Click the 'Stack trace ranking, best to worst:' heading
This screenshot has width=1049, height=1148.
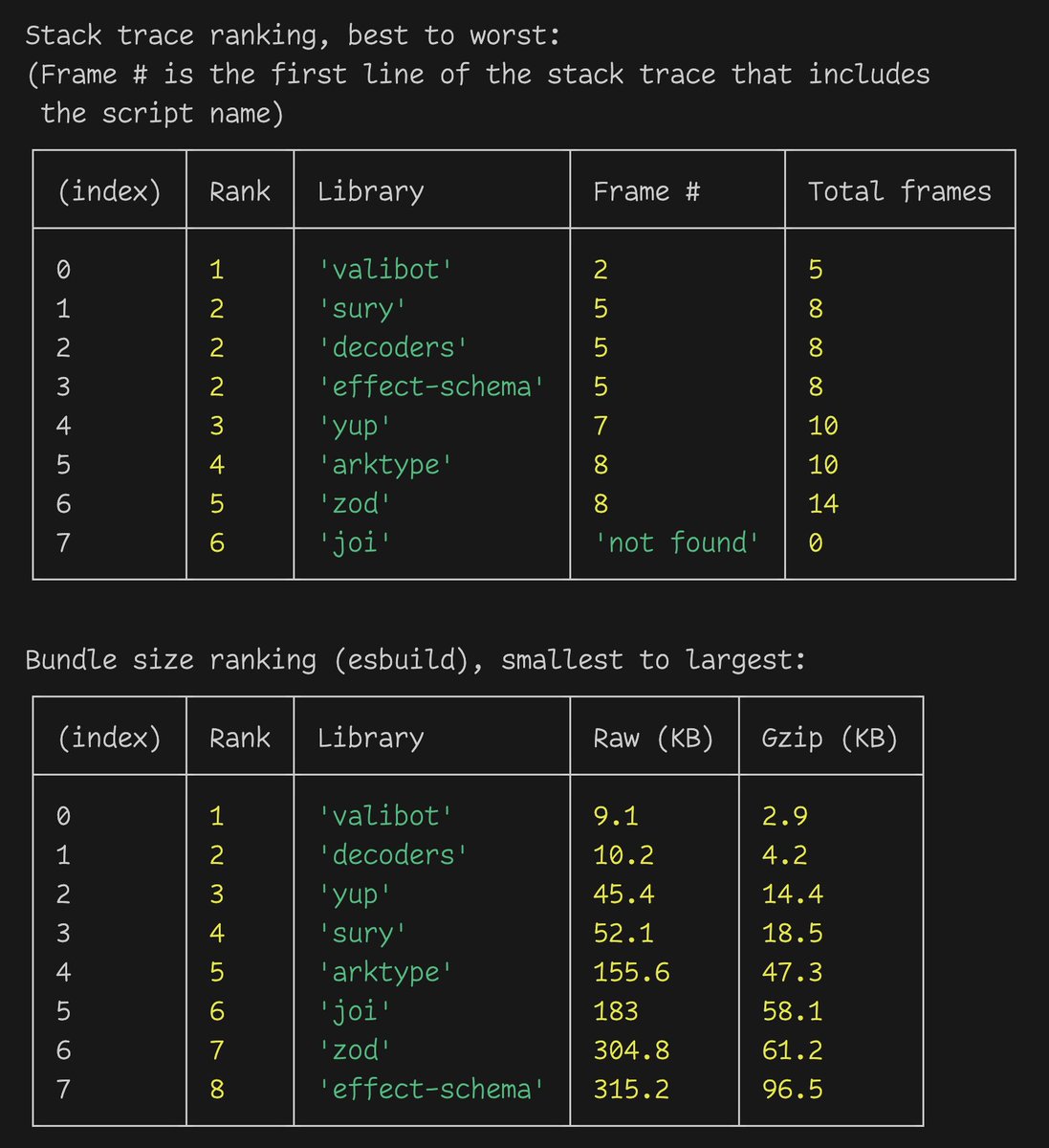click(293, 35)
